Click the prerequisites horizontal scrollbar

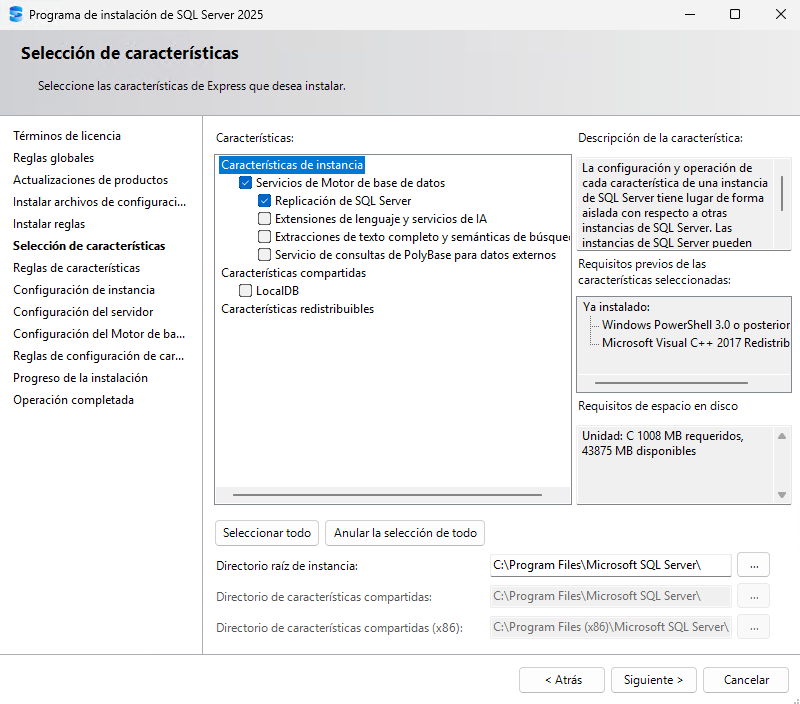click(671, 383)
